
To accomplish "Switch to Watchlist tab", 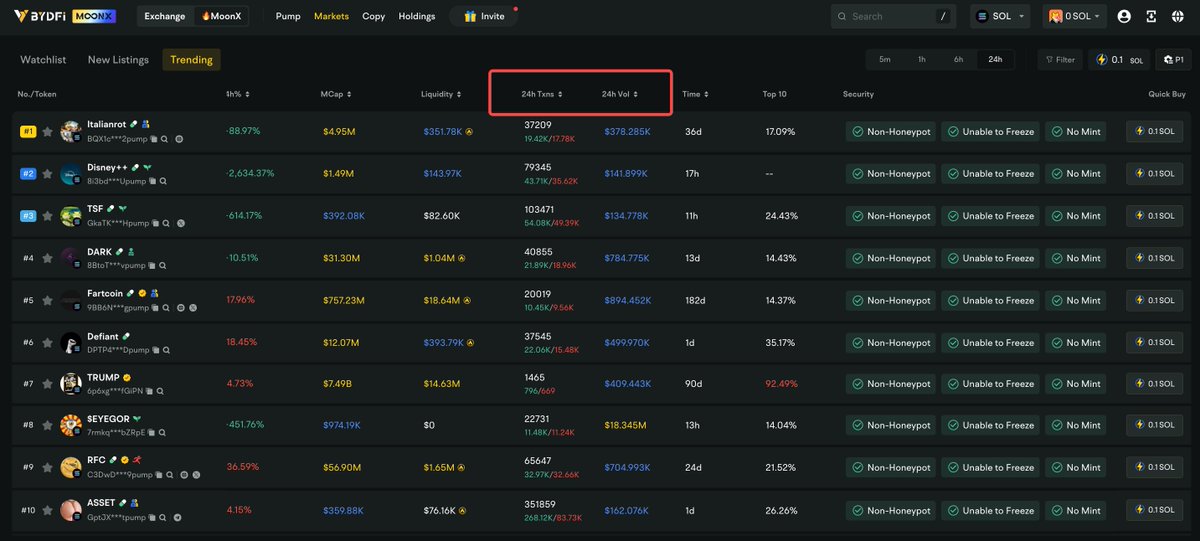I will click(x=43, y=60).
